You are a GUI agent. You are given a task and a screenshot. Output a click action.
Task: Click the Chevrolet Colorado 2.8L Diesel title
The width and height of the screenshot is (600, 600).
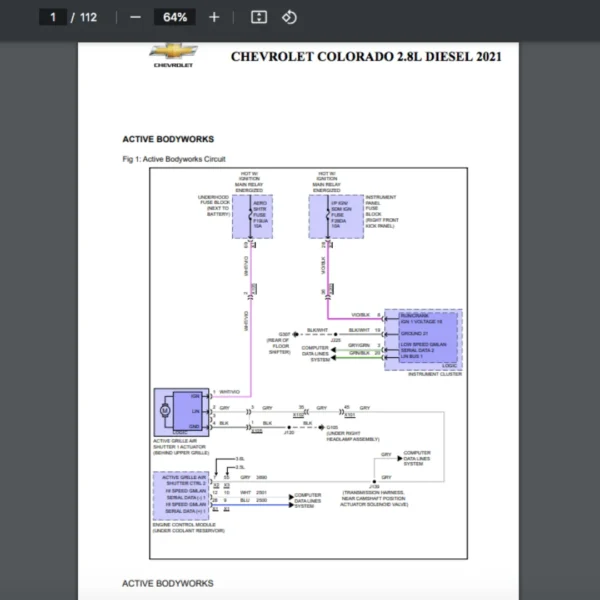pyautogui.click(x=366, y=56)
